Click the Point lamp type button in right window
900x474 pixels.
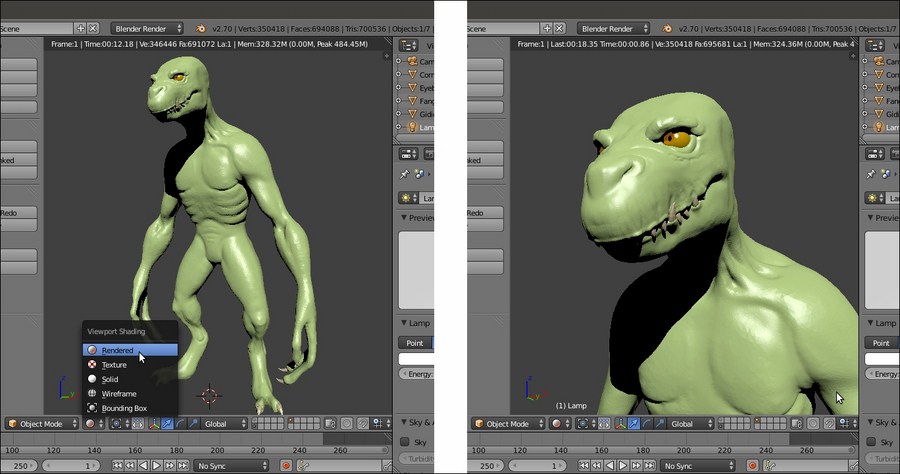882,343
